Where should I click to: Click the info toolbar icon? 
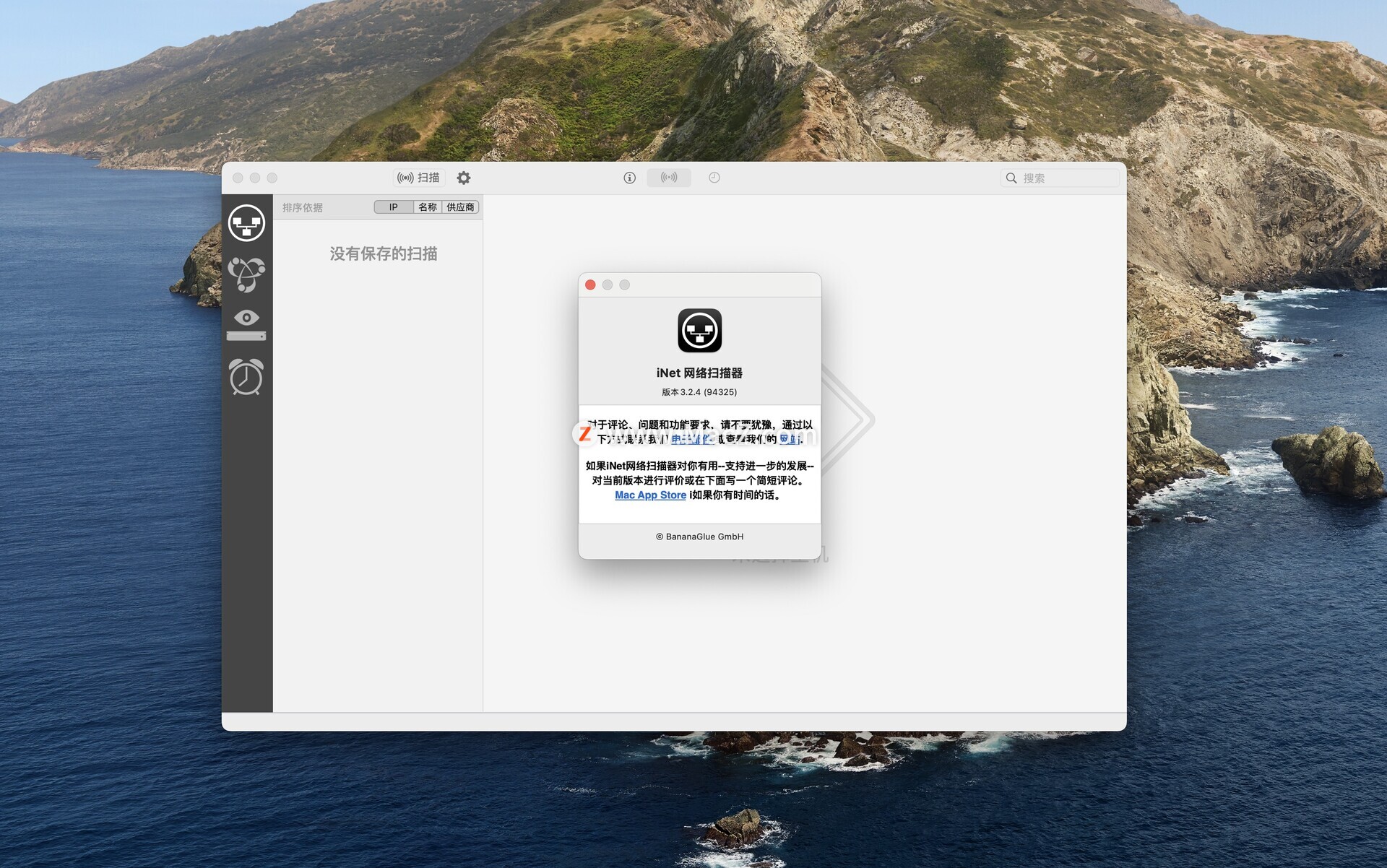[629, 178]
